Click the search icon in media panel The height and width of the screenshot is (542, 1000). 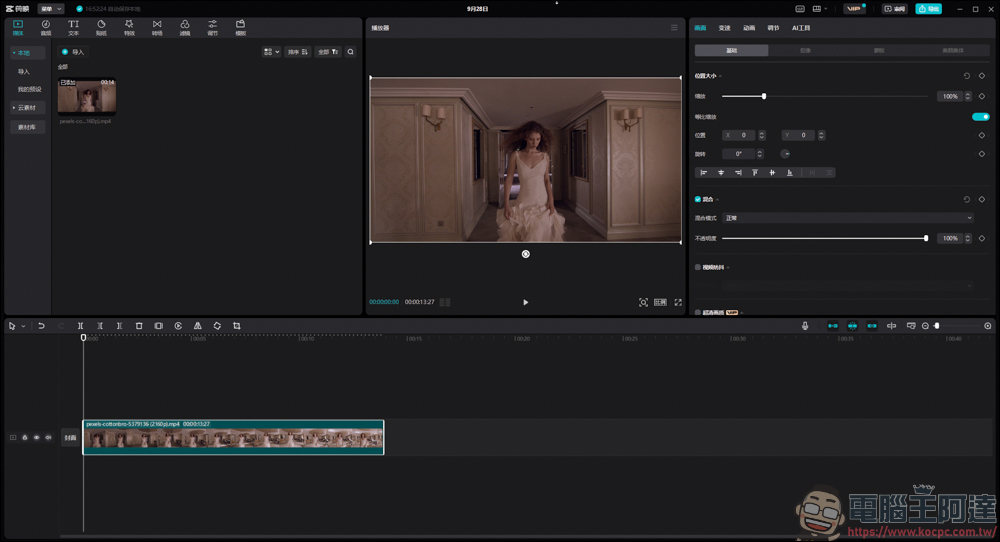pyautogui.click(x=351, y=52)
